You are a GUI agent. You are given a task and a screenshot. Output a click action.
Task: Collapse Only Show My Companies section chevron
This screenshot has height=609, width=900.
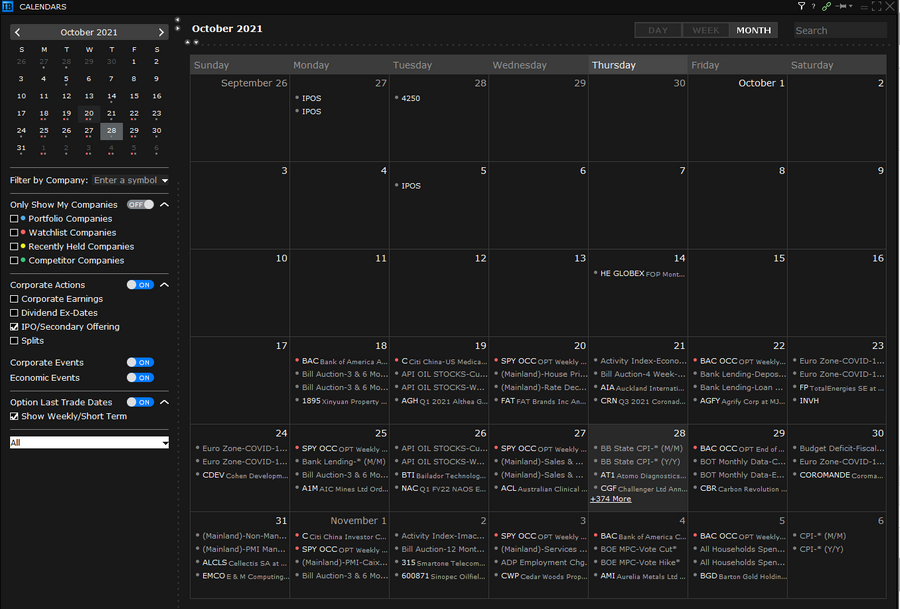[165, 204]
